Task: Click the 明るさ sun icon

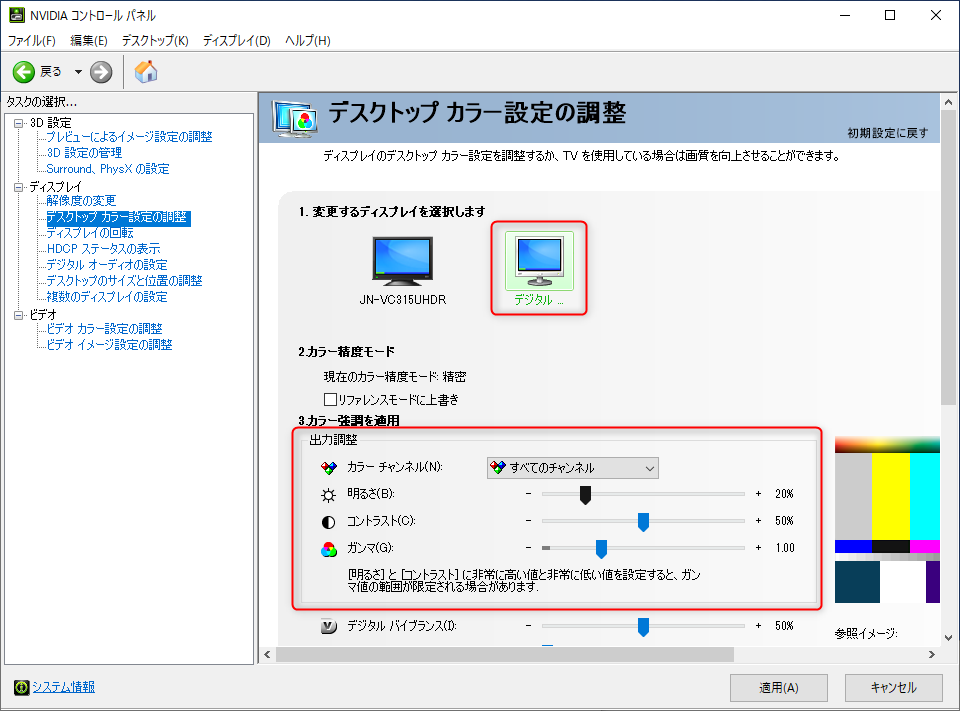Action: coord(329,495)
